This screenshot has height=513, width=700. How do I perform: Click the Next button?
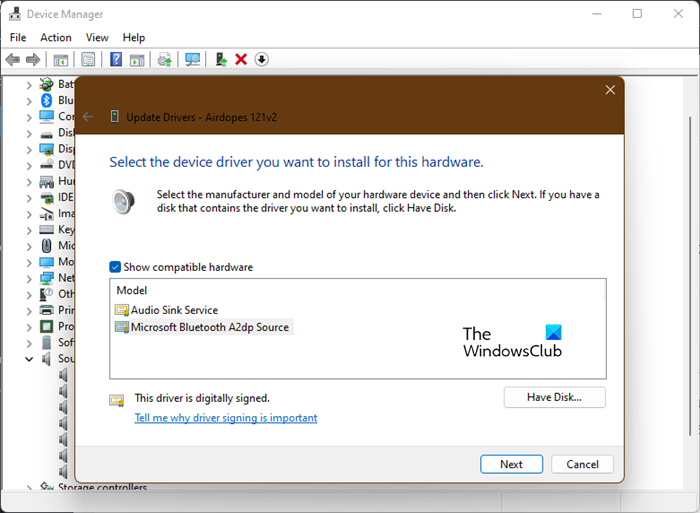click(x=511, y=464)
